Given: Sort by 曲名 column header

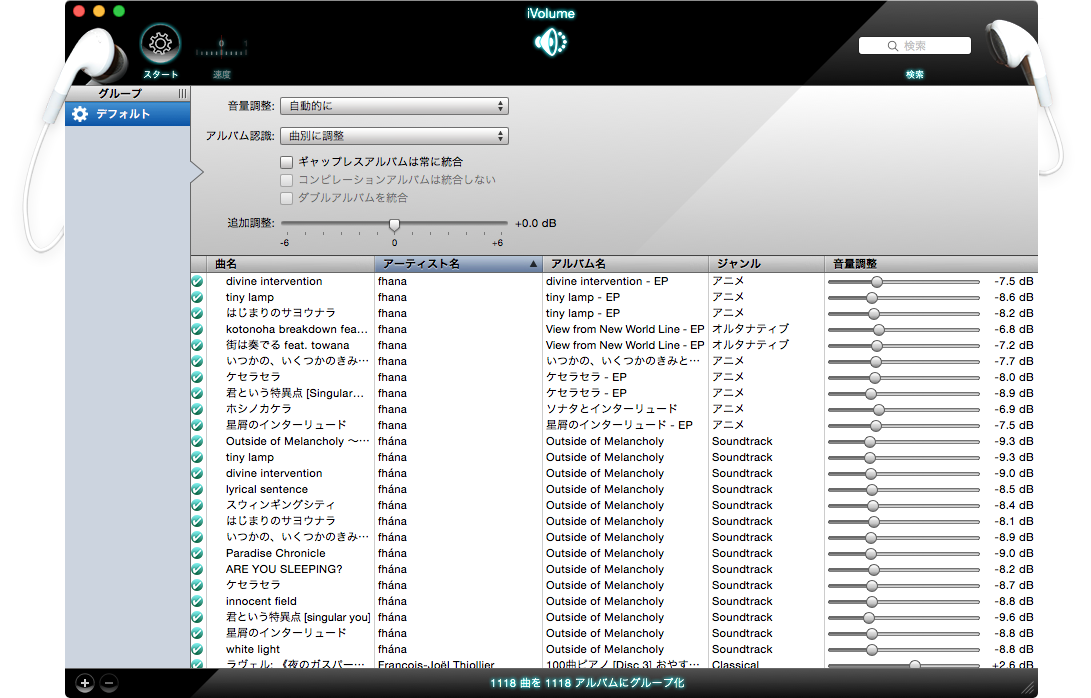Looking at the screenshot, I should [290, 264].
